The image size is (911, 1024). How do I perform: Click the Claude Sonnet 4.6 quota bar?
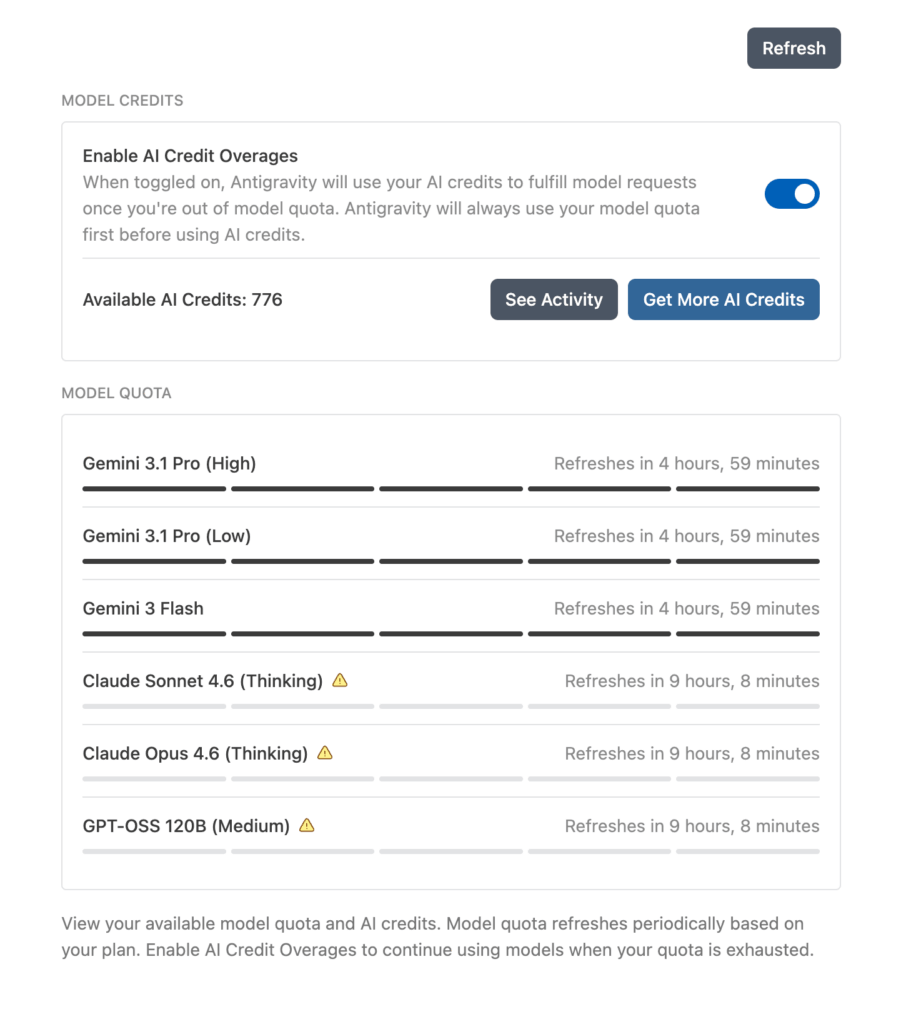coord(450,706)
